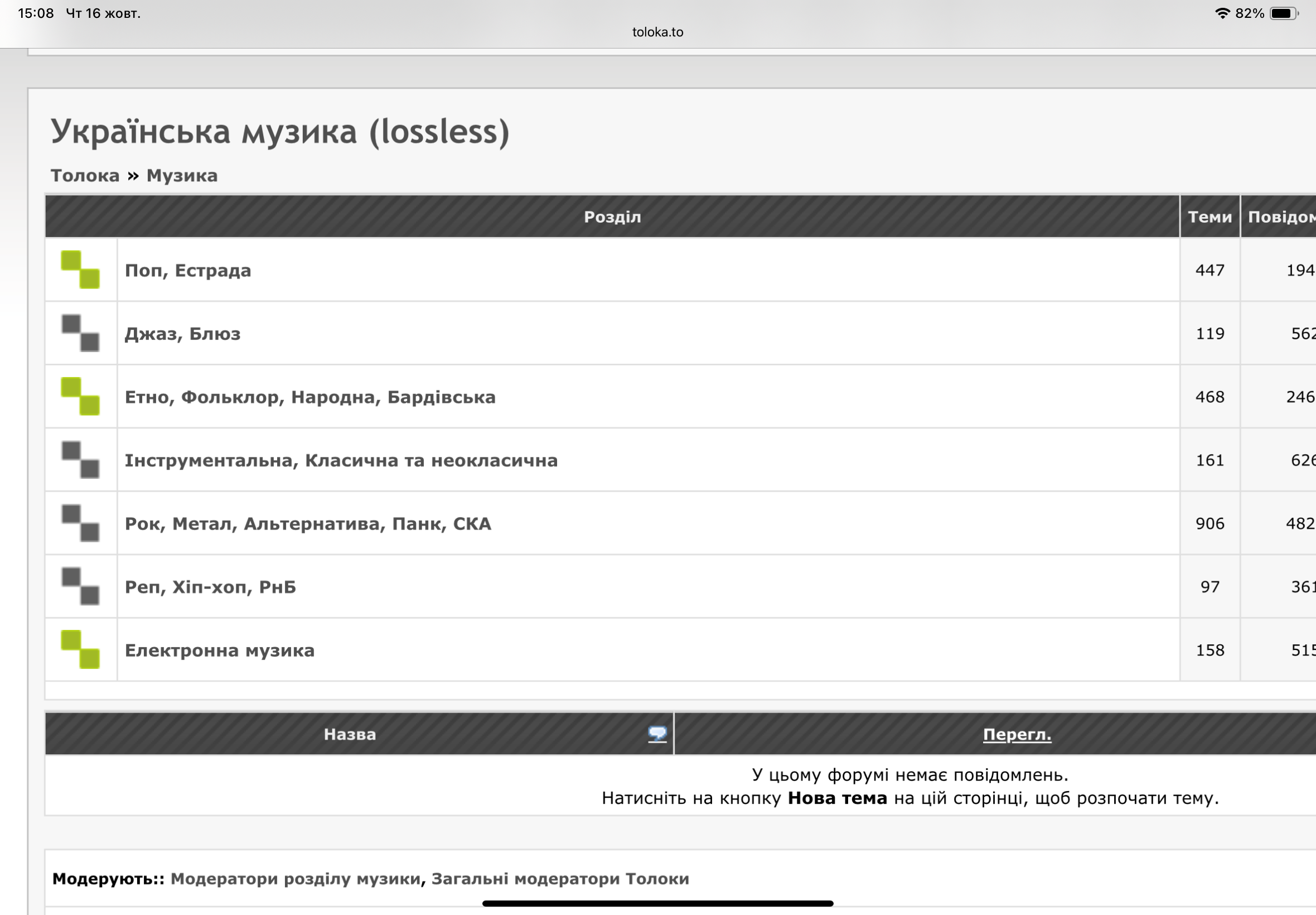Click the gray icon beside Інструментальна, Класична row
Screen dimensions: 1316x915
click(x=80, y=460)
